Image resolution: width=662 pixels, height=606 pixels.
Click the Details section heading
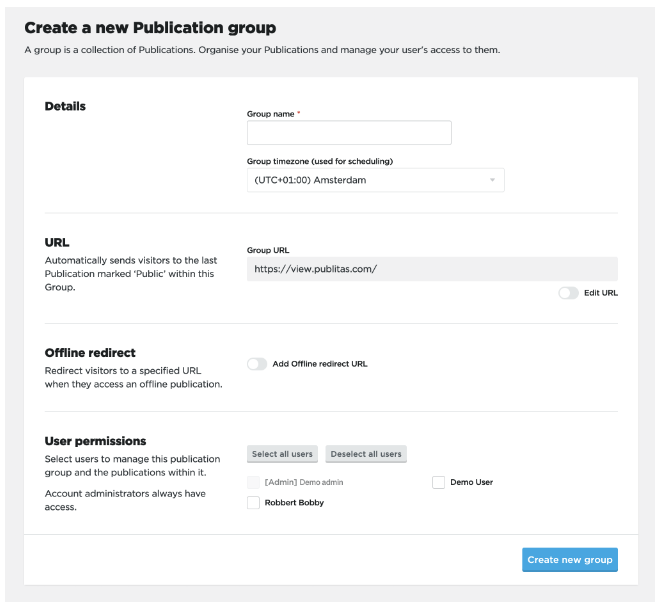[65, 106]
